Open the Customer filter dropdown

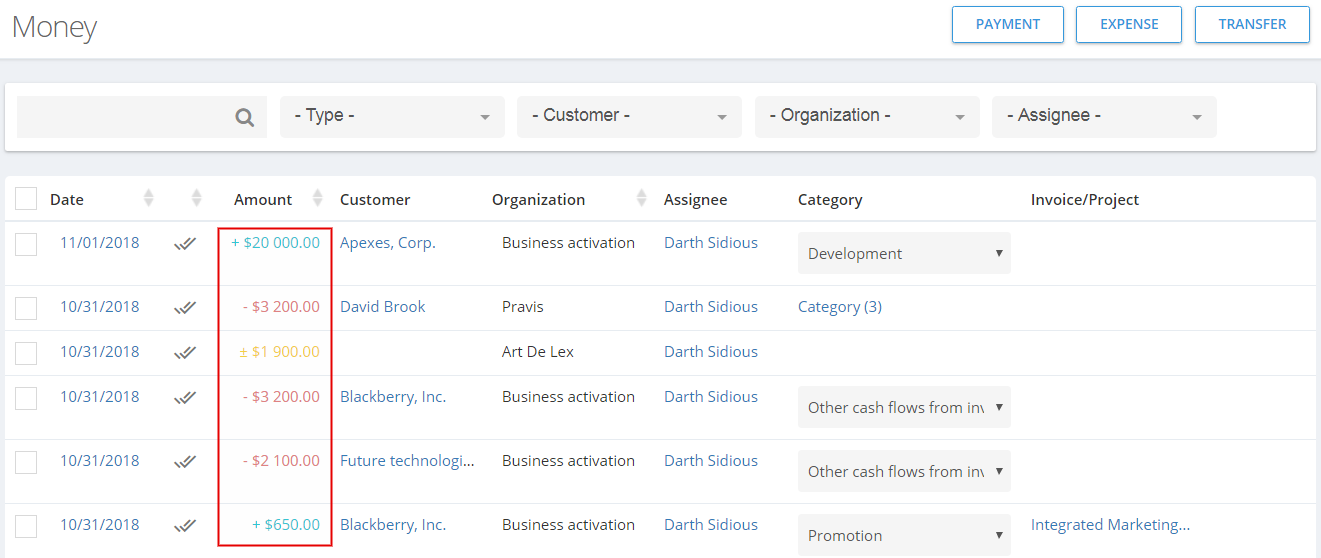pos(629,117)
